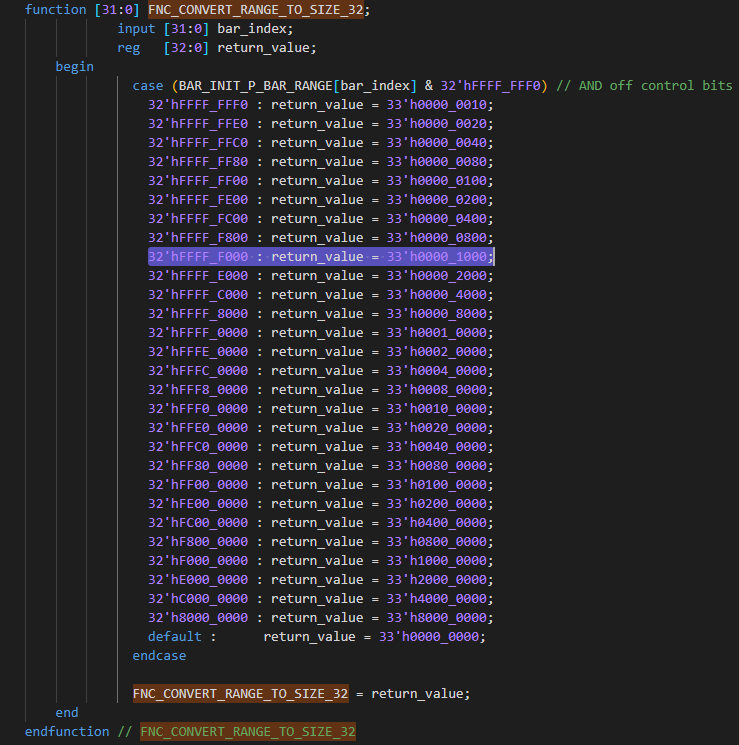Click the 'endcase' keyword
This screenshot has height=745, width=739.
coord(160,655)
